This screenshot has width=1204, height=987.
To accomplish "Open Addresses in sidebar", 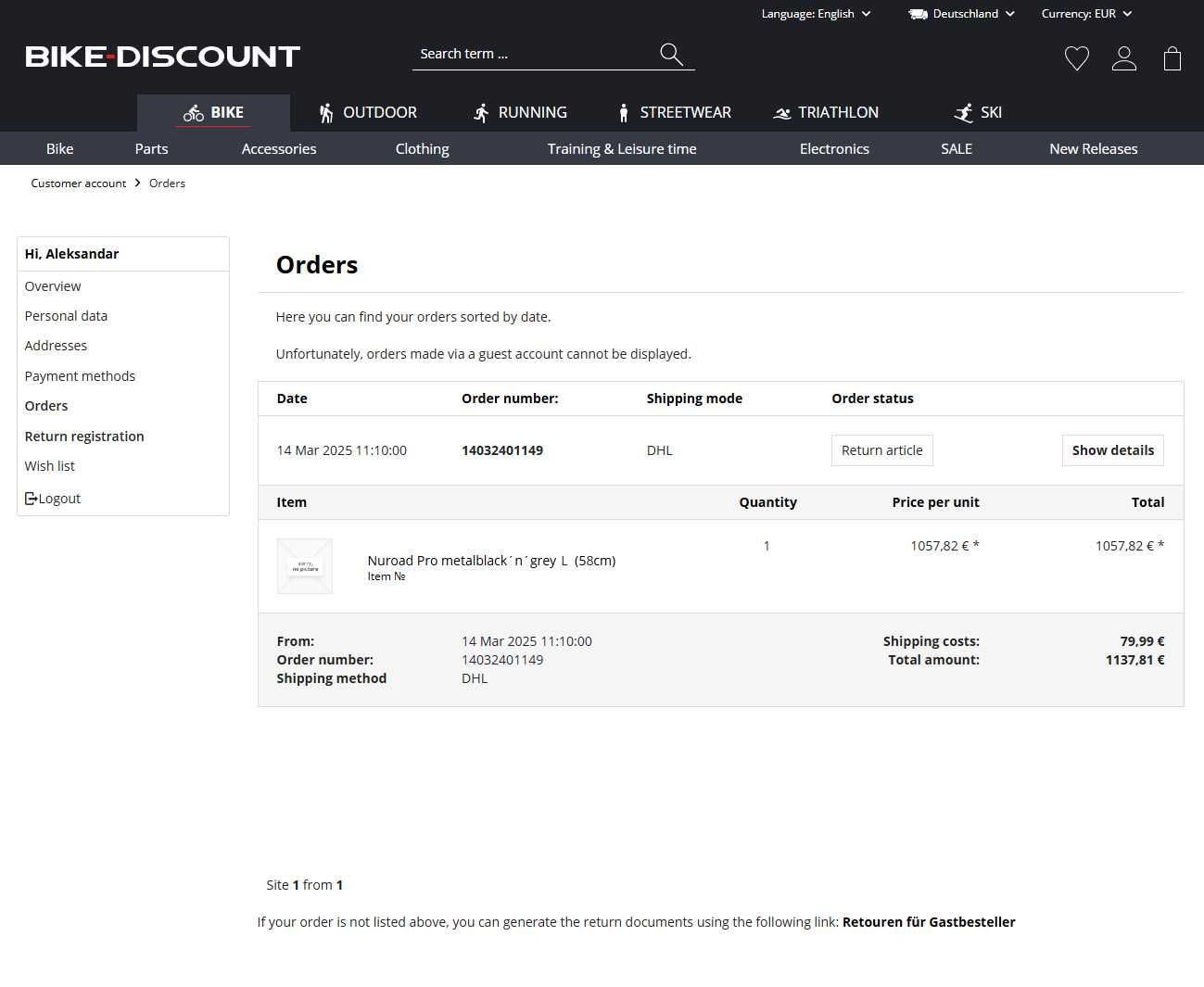I will coord(56,346).
